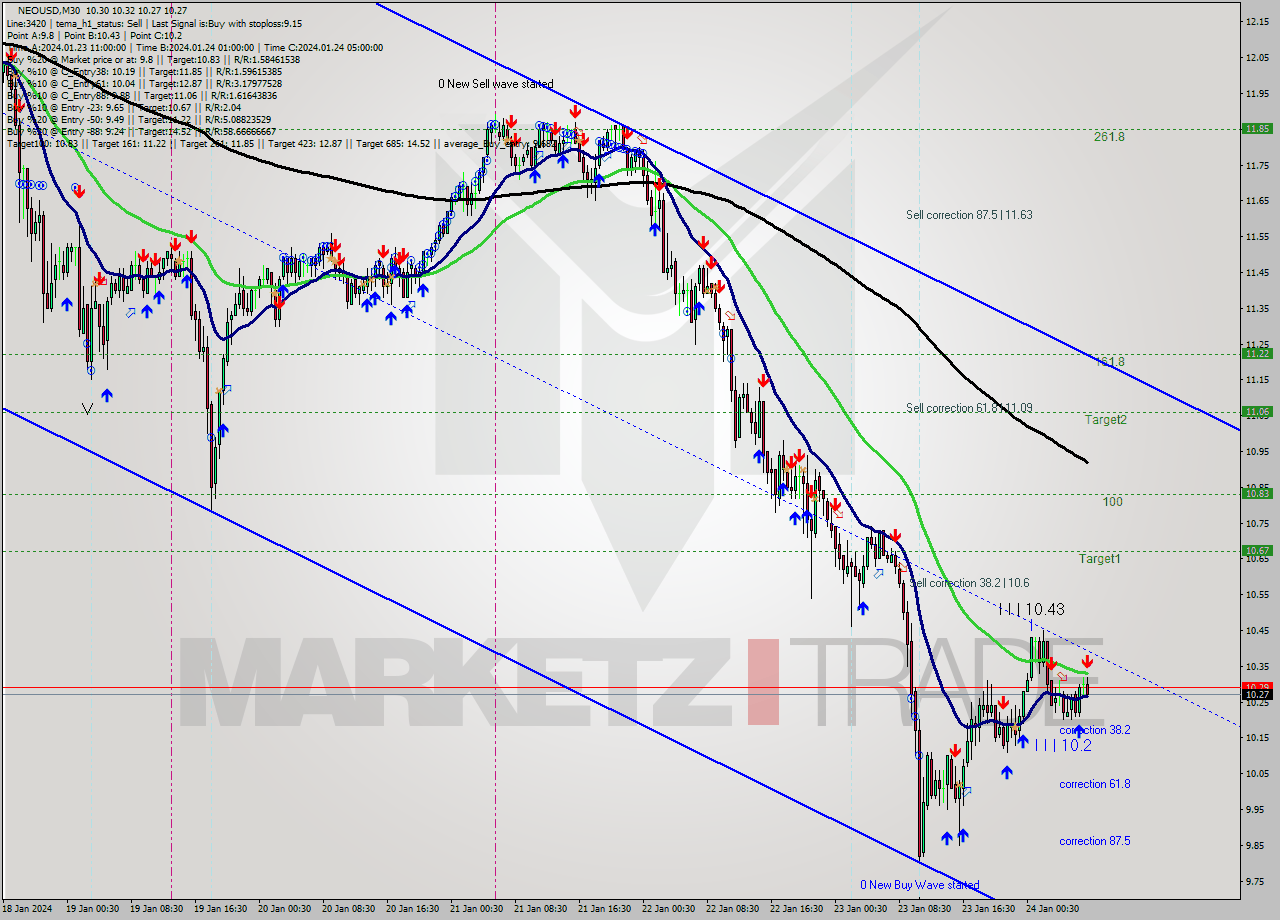
Task: Select the 'Sell correction 38.2 | 10.6' label
Action: tap(968, 583)
